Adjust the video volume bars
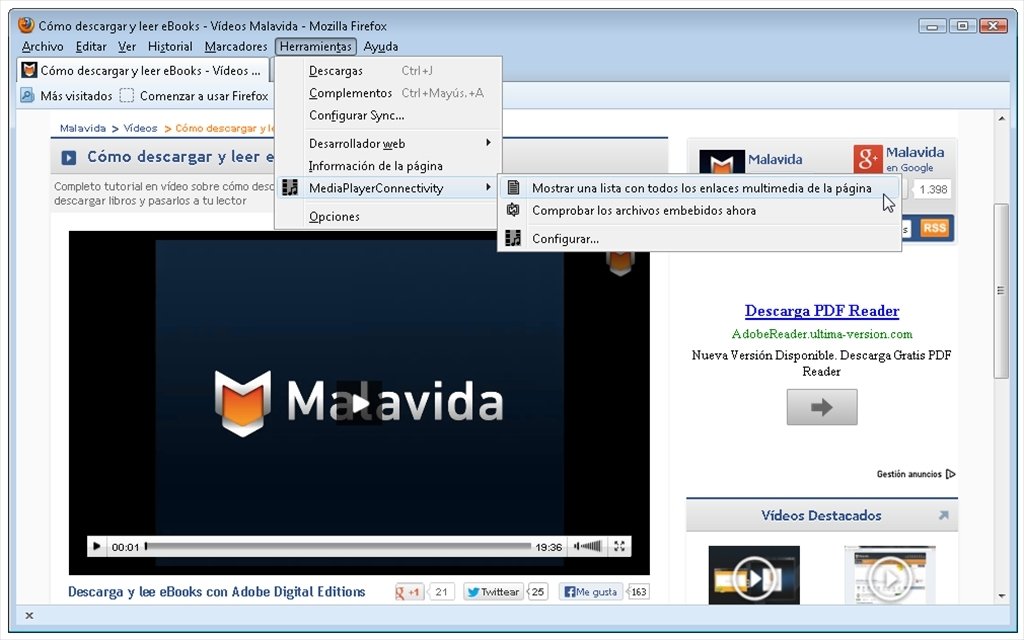 click(592, 546)
